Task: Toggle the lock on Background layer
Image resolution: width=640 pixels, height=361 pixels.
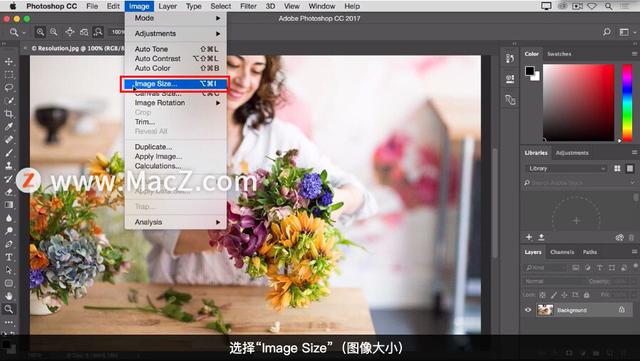Action: 621,310
